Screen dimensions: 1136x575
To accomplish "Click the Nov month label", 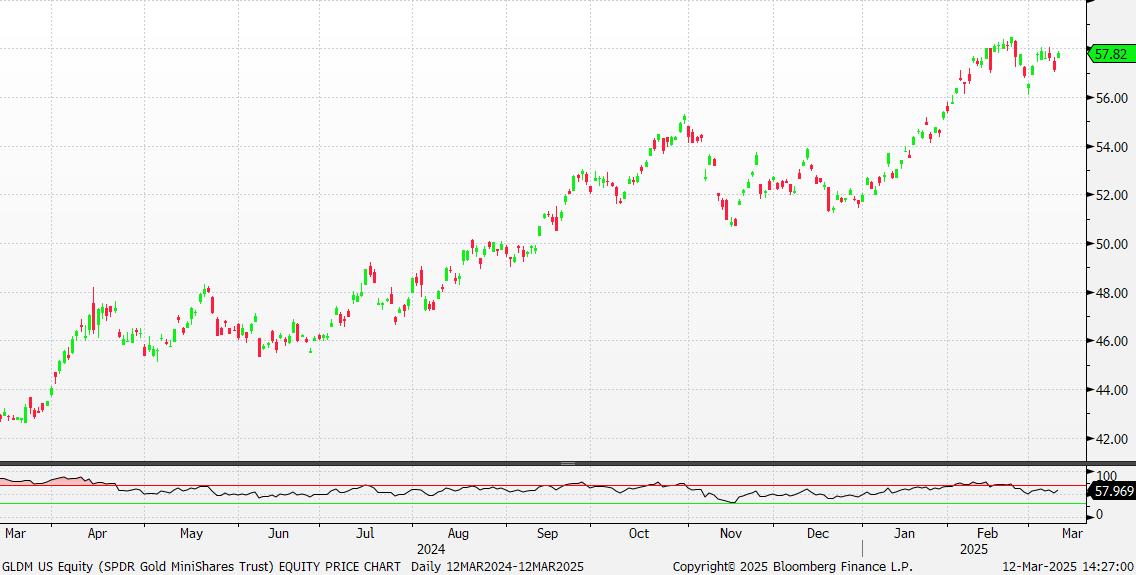I will (731, 534).
